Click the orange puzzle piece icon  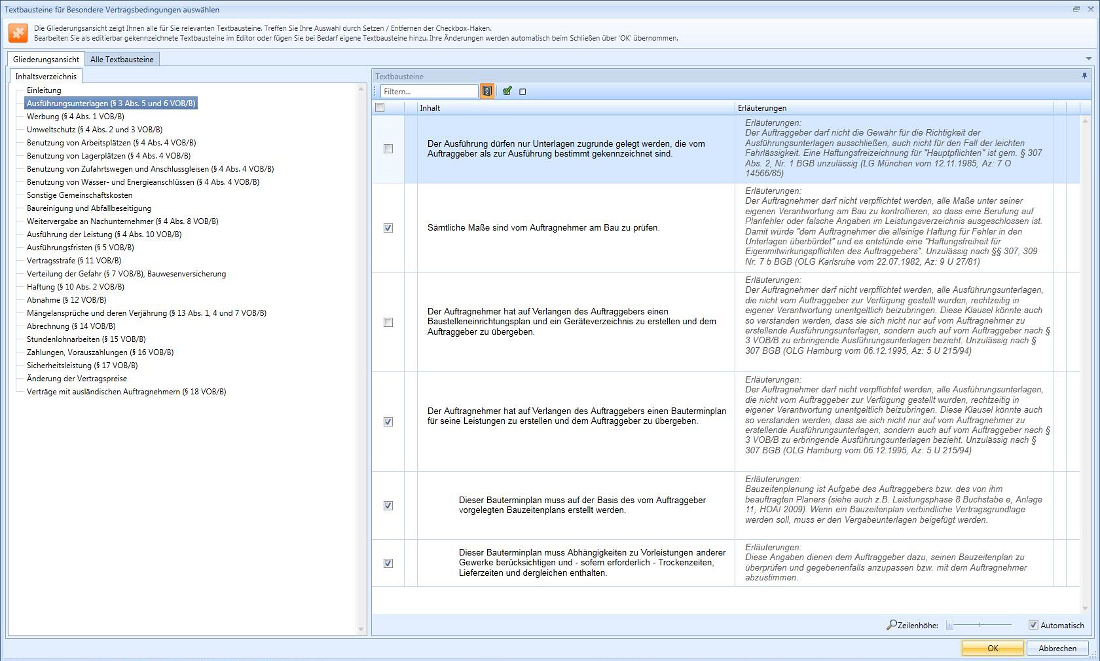[x=17, y=32]
